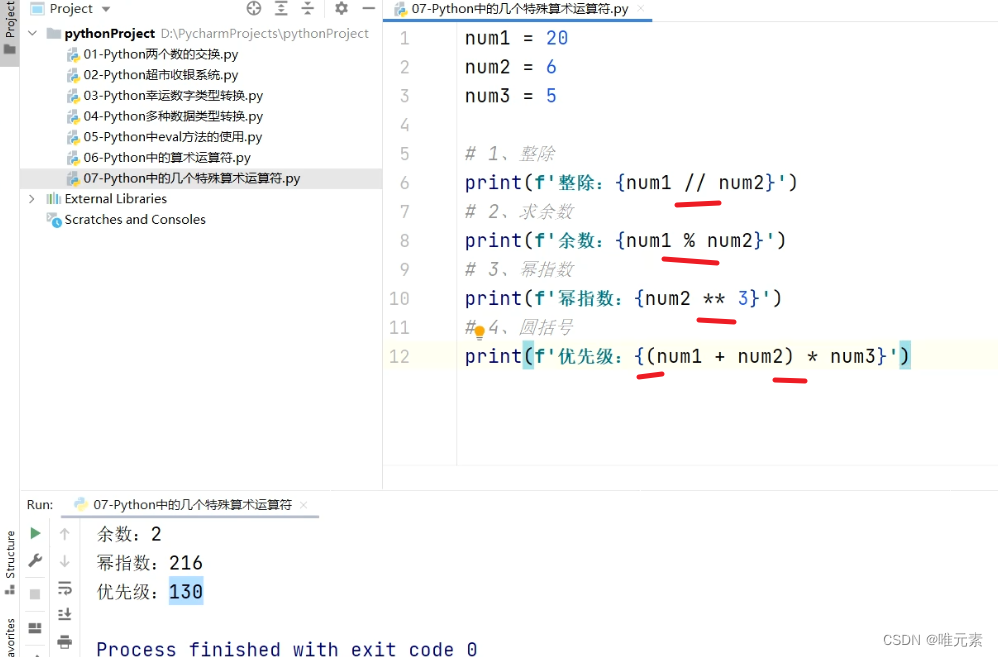Click the restore layout icon in Run panel
This screenshot has height=657, width=998.
click(36, 628)
